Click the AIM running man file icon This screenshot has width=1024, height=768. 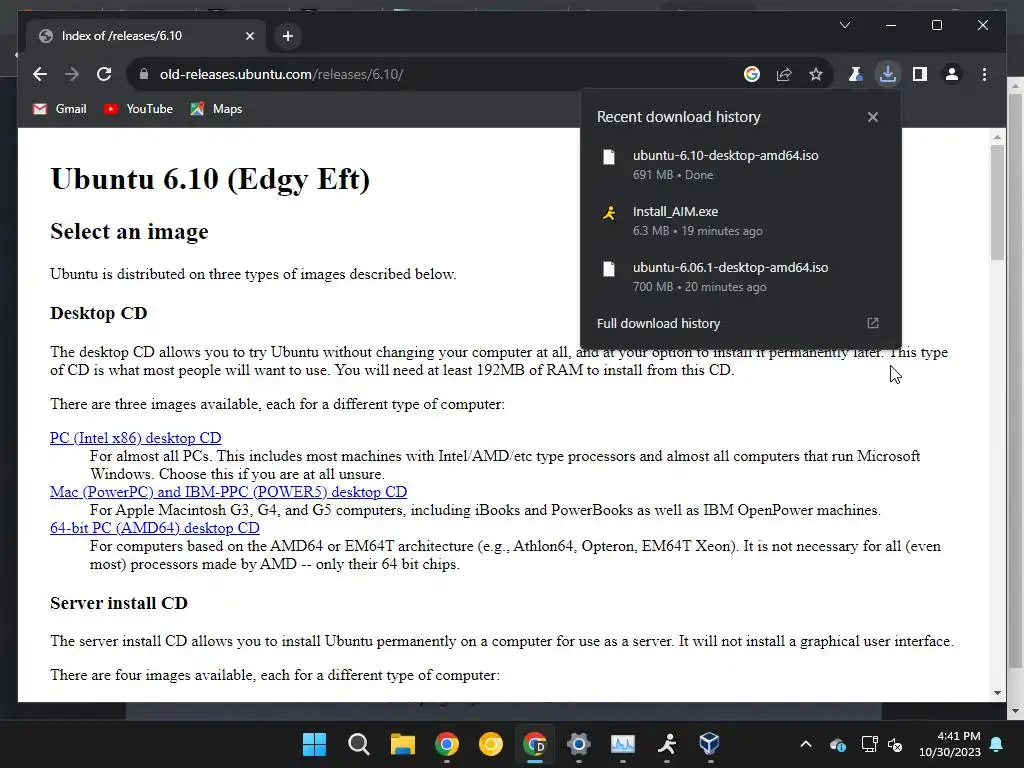609,213
